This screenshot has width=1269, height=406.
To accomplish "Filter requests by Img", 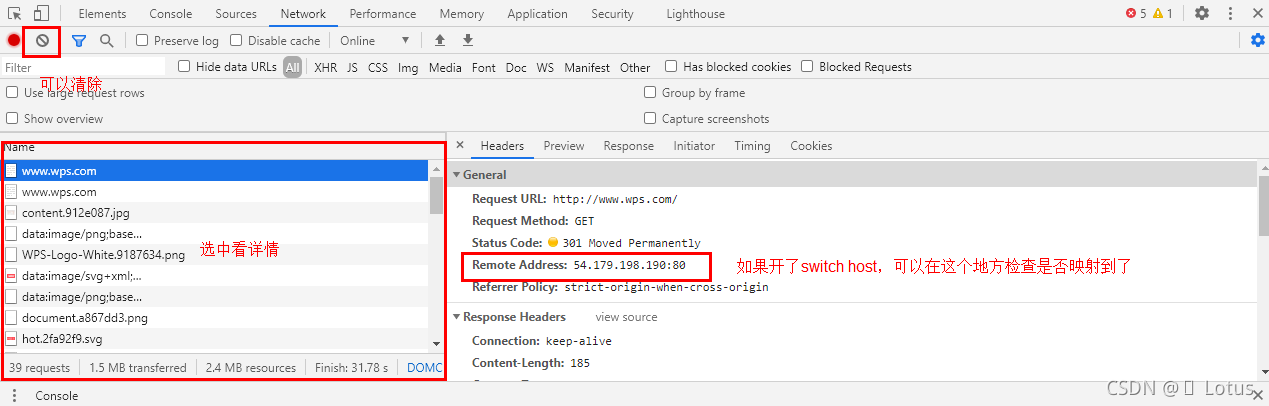I will pyautogui.click(x=408, y=67).
